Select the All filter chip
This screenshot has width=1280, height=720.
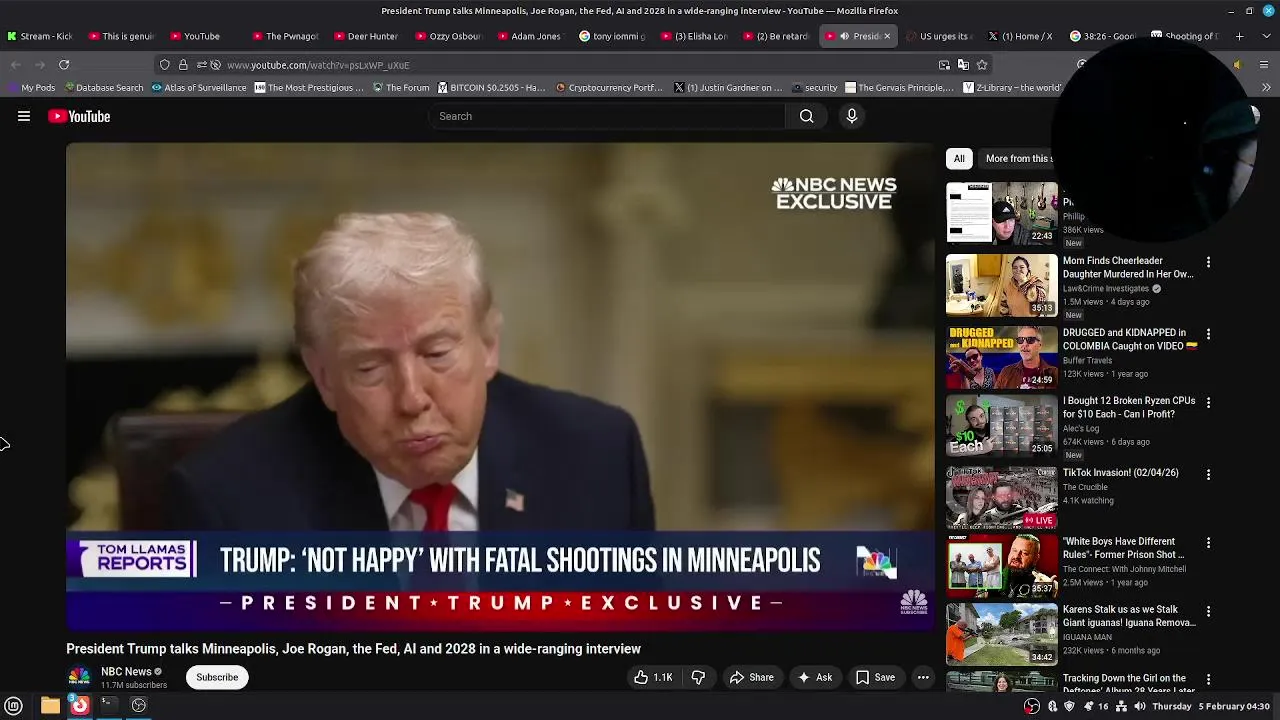pyautogui.click(x=959, y=158)
